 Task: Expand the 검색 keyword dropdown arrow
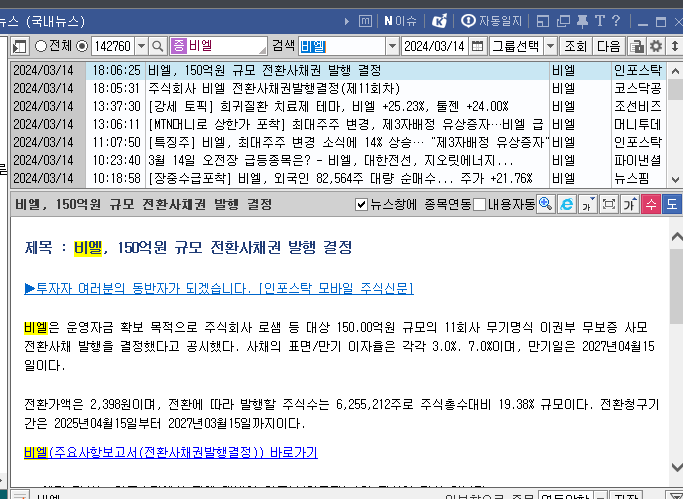pyautogui.click(x=392, y=46)
